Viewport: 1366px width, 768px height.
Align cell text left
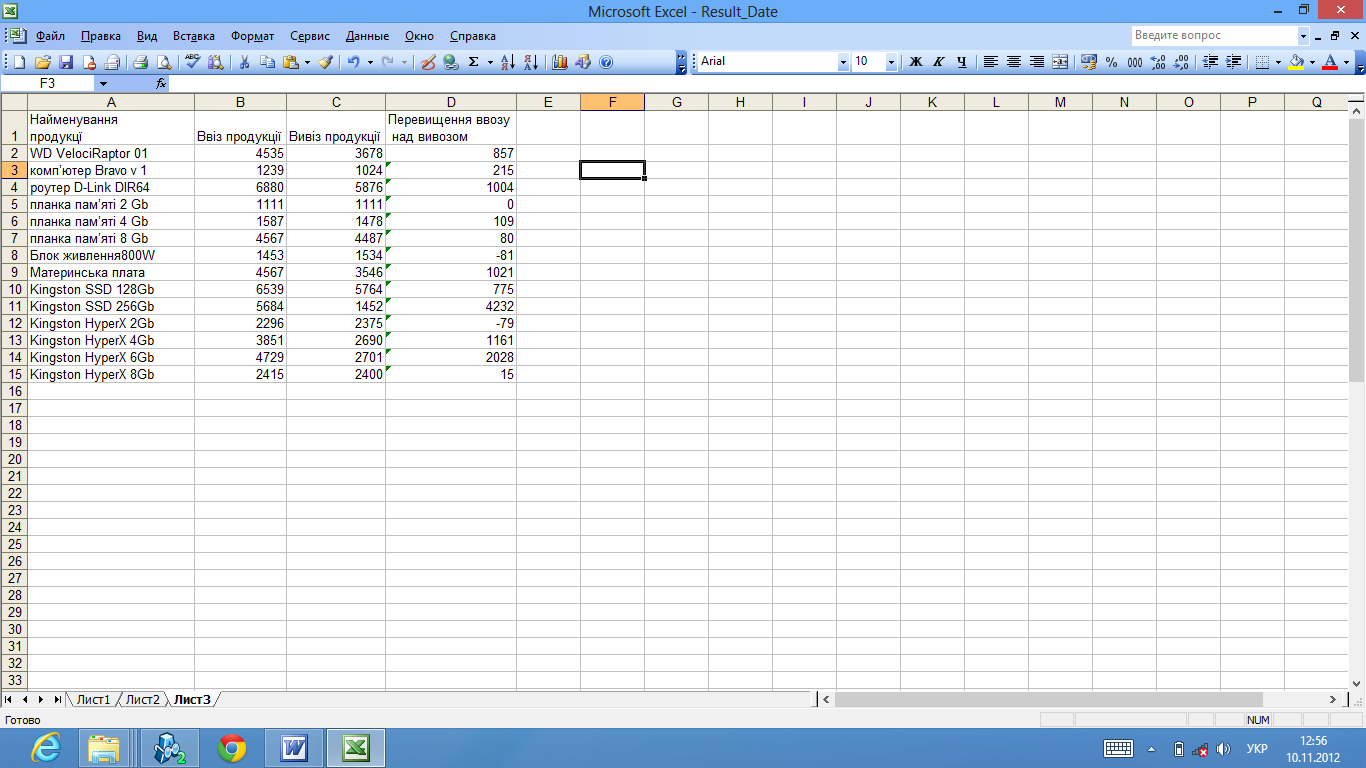point(991,62)
